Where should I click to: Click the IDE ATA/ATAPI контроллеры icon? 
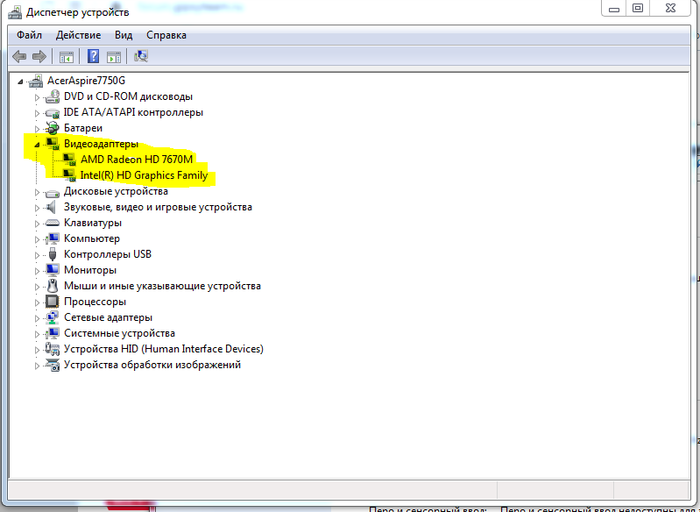[52, 112]
